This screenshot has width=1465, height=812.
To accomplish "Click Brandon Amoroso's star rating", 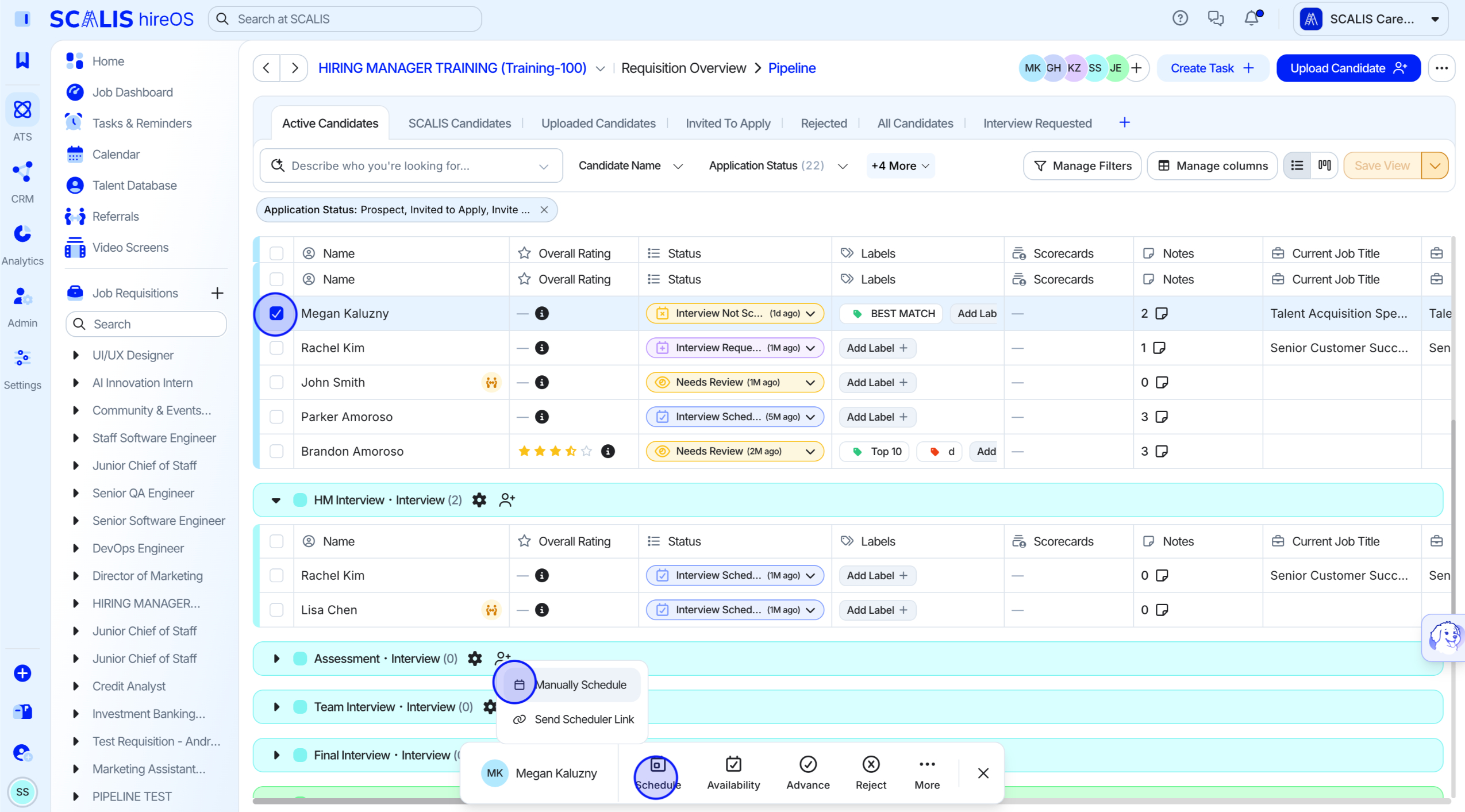I will point(555,451).
